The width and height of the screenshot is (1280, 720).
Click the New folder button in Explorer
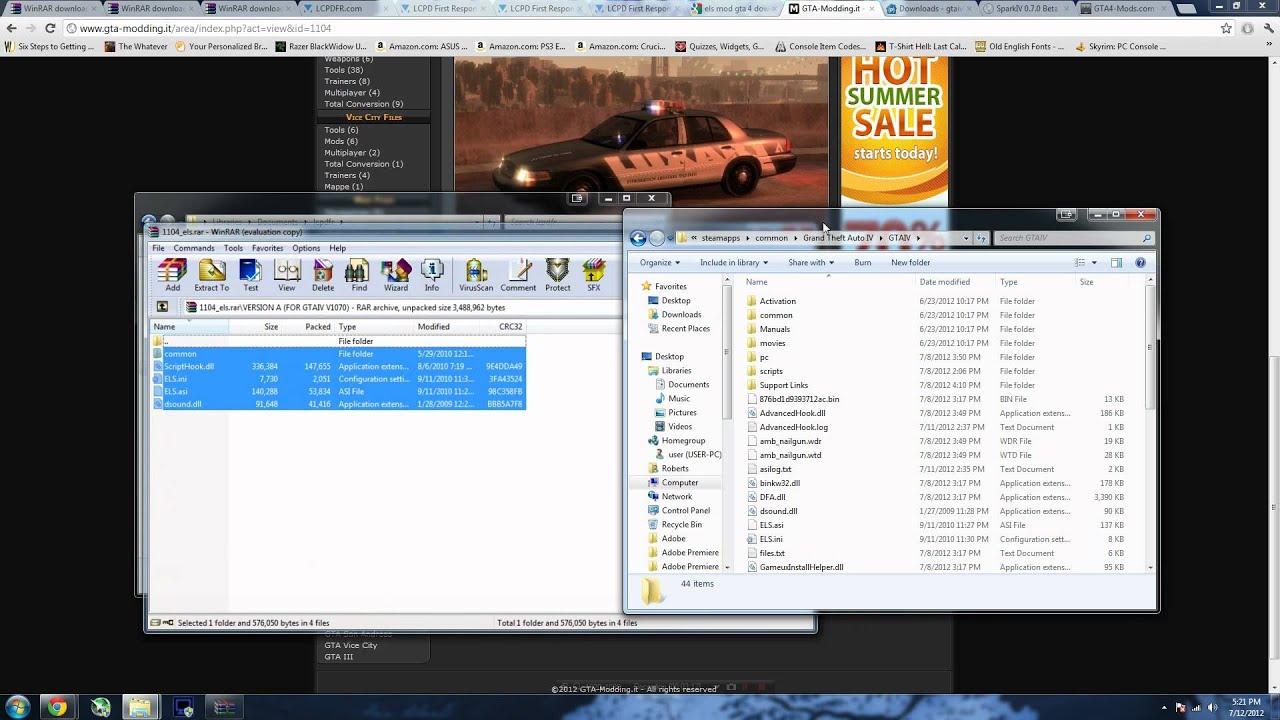(x=910, y=263)
